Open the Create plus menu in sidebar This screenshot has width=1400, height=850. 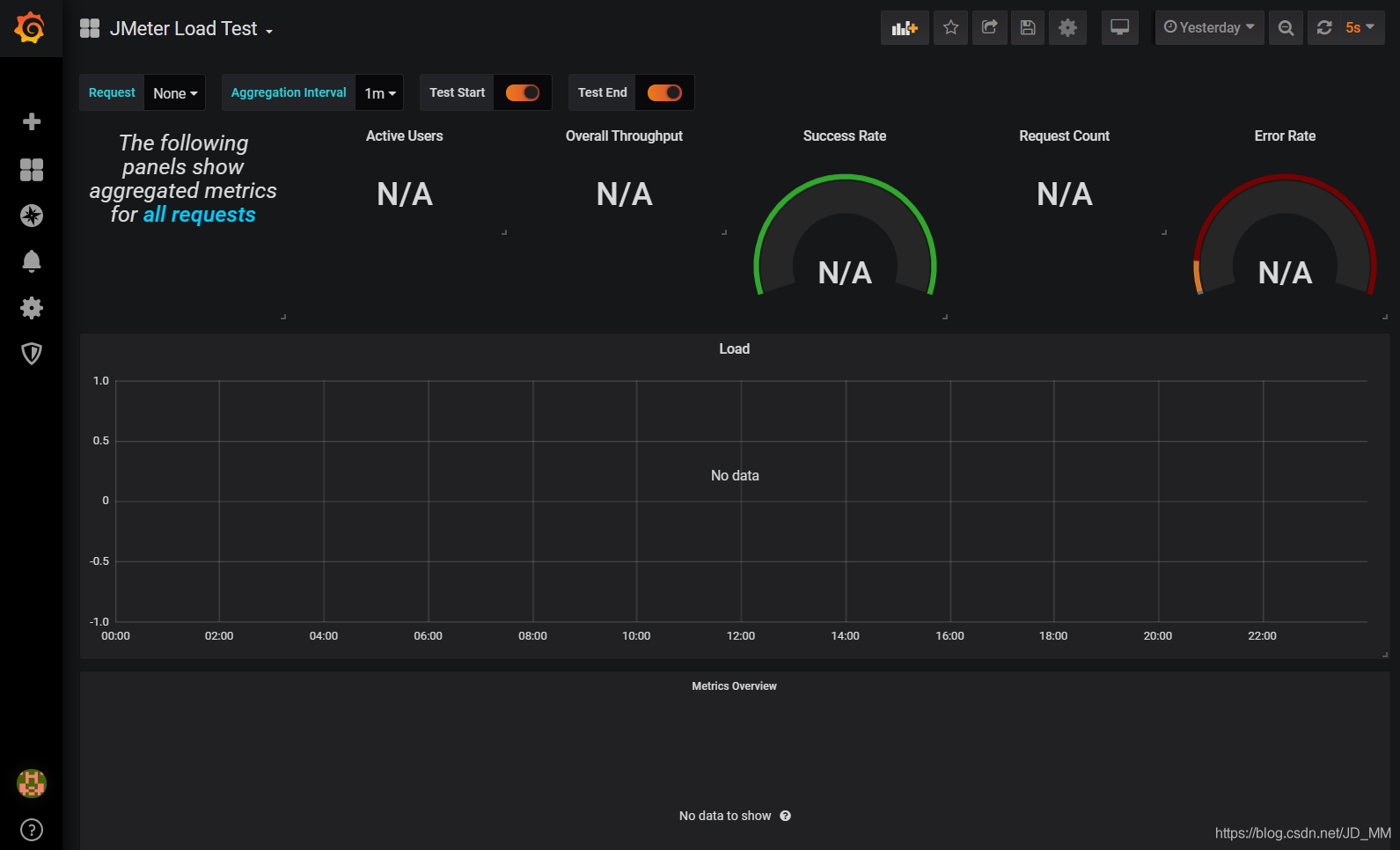click(32, 121)
